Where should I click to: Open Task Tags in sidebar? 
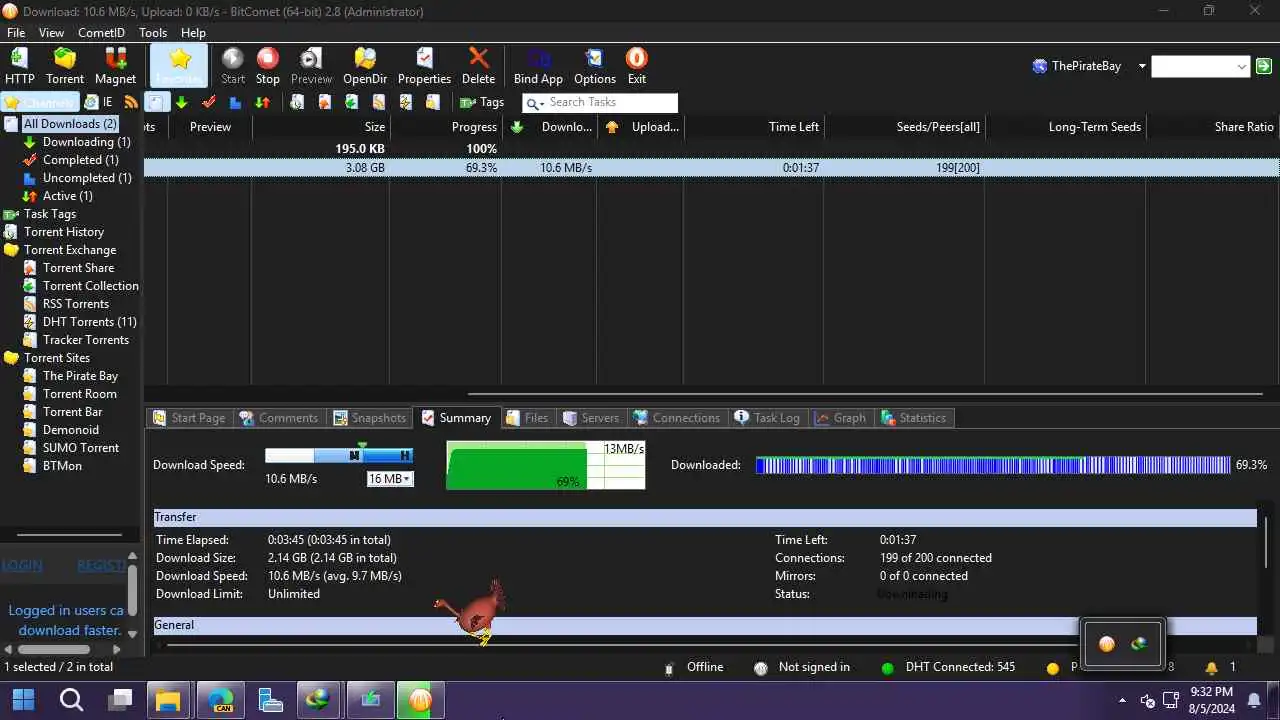click(50, 214)
